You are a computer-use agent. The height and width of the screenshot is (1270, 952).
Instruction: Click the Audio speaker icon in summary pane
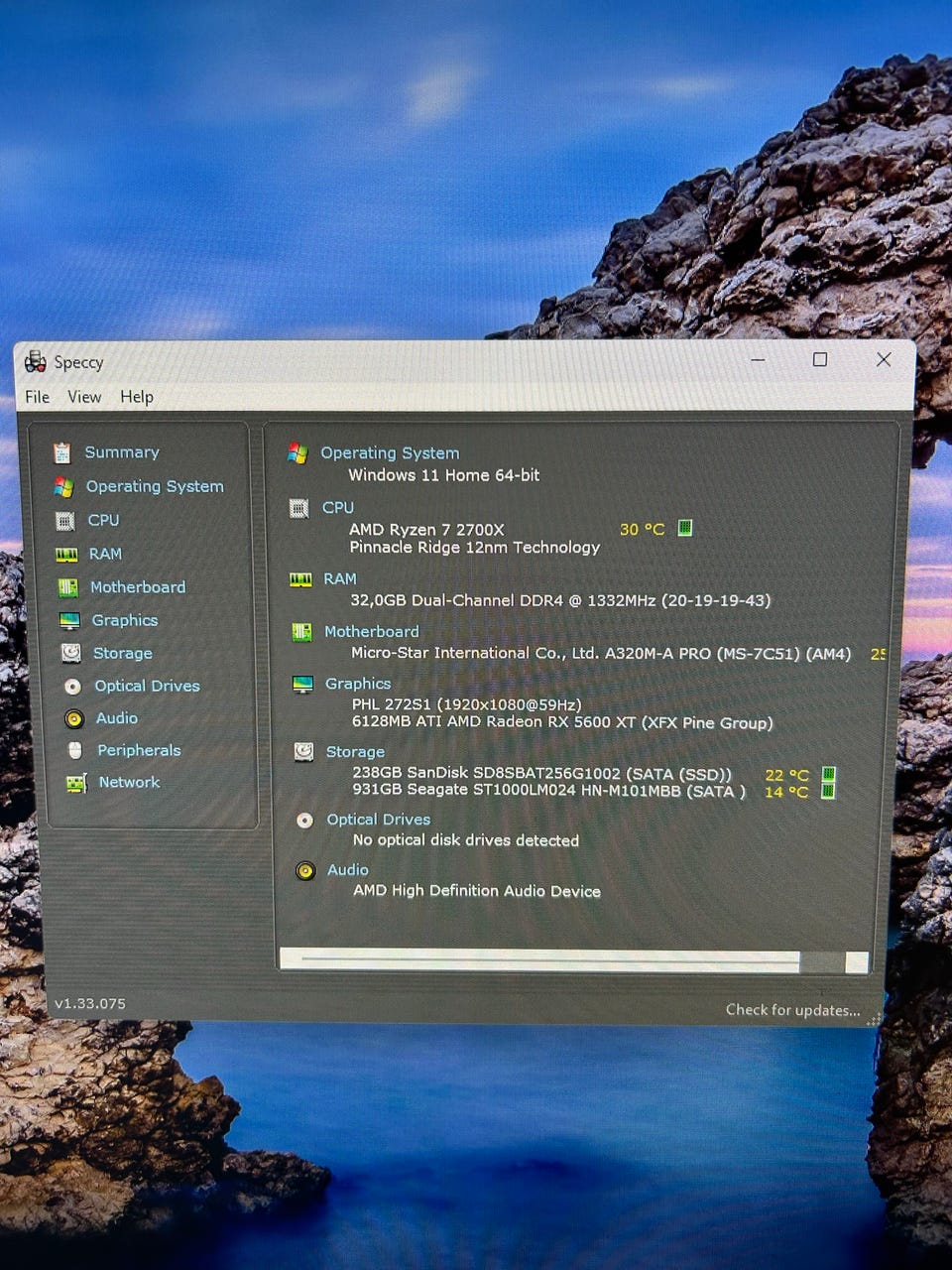click(x=305, y=871)
